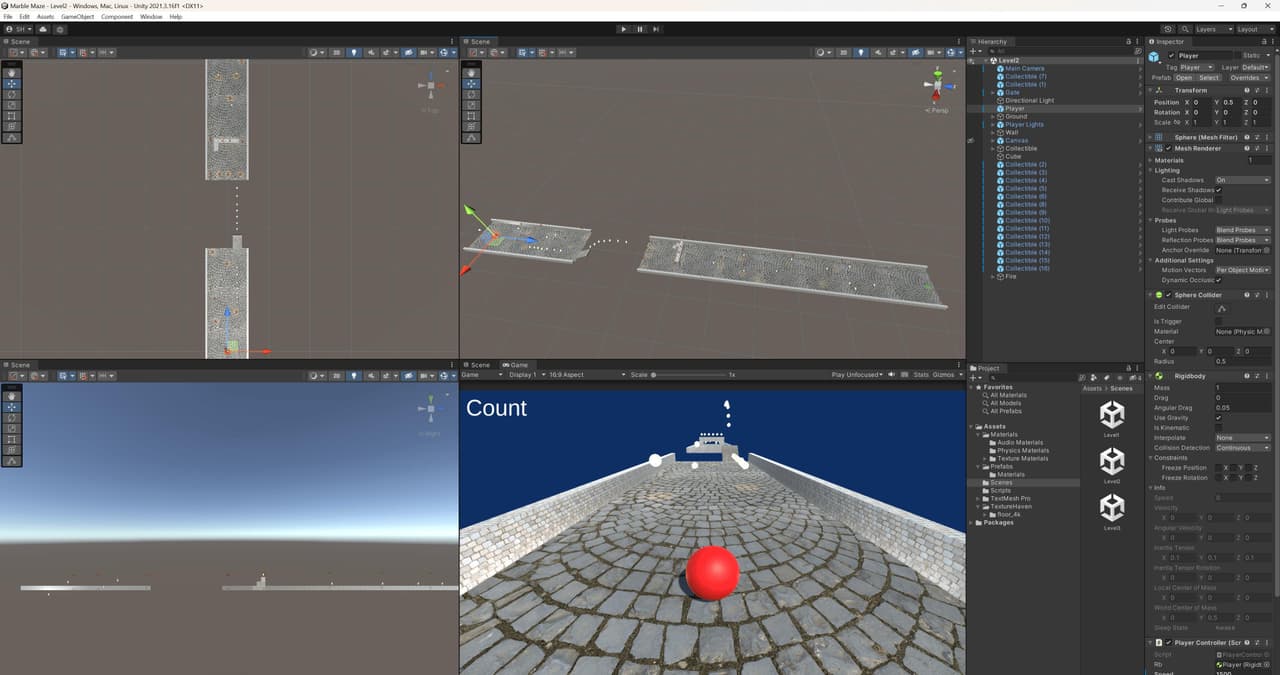Select the Rotate tool in top-left Scene view

point(12,95)
